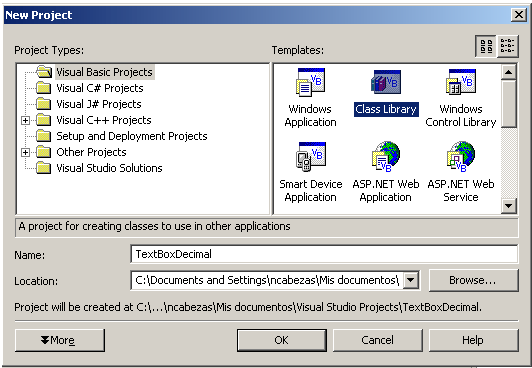The width and height of the screenshot is (532, 368).
Task: Click the "ASP.NET Web Application" label
Action: click(386, 191)
